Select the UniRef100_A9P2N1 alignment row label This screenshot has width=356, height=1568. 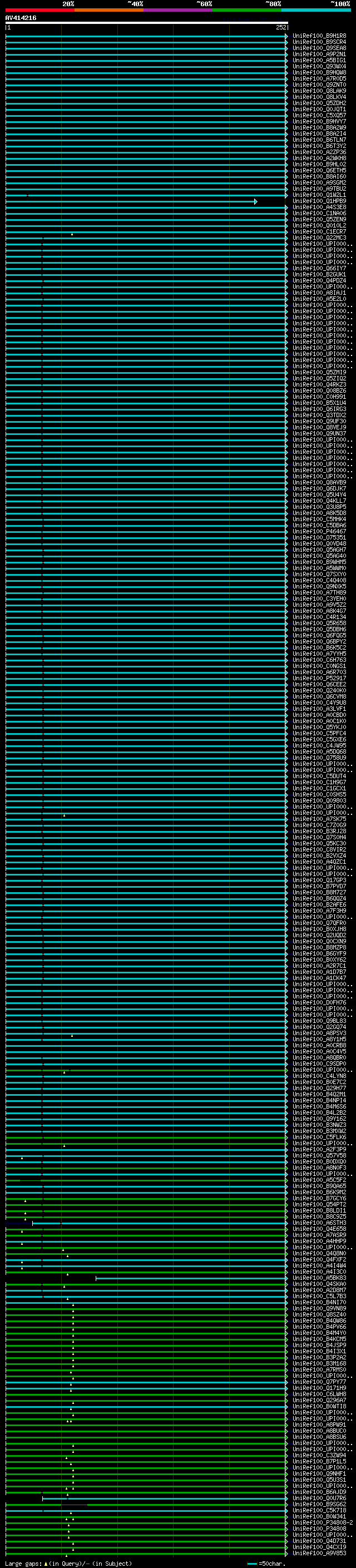tap(319, 54)
